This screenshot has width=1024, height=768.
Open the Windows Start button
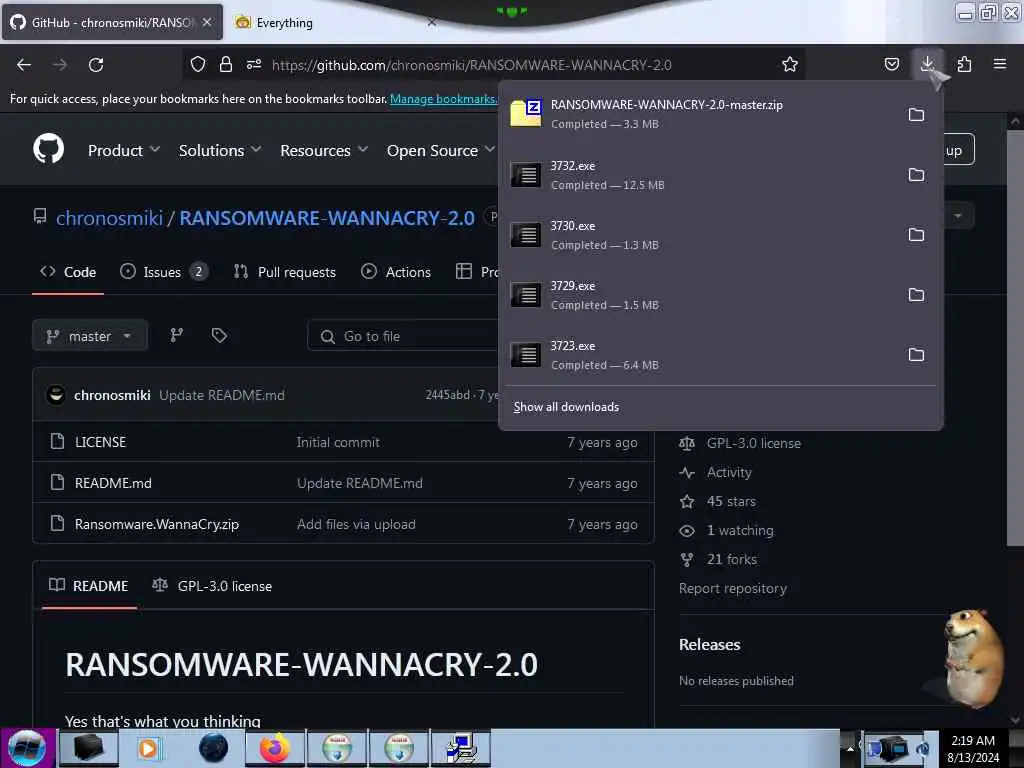click(x=27, y=748)
